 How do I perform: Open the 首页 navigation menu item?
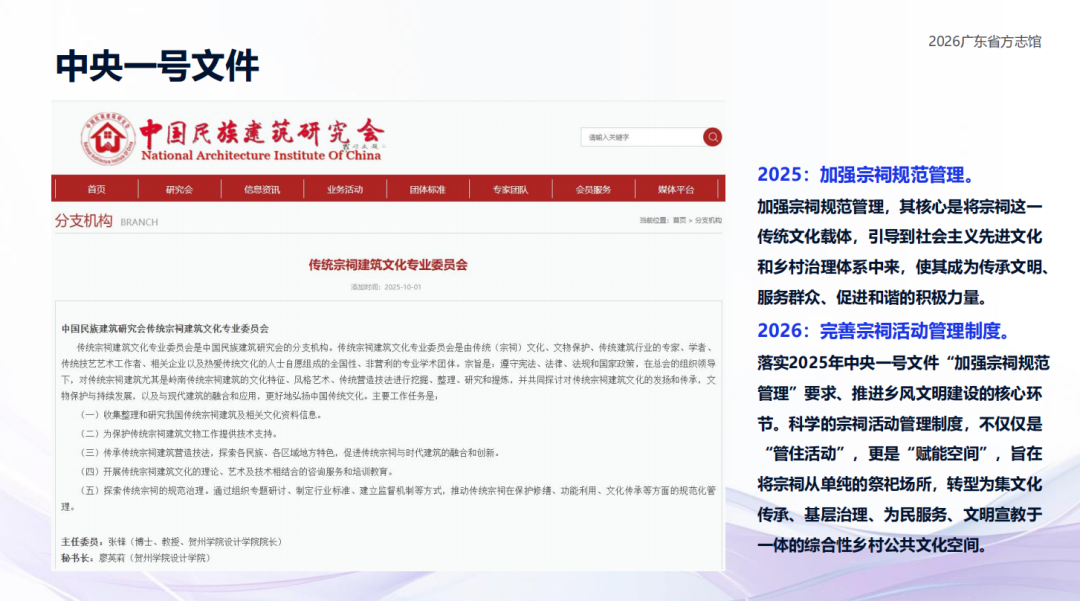click(96, 189)
